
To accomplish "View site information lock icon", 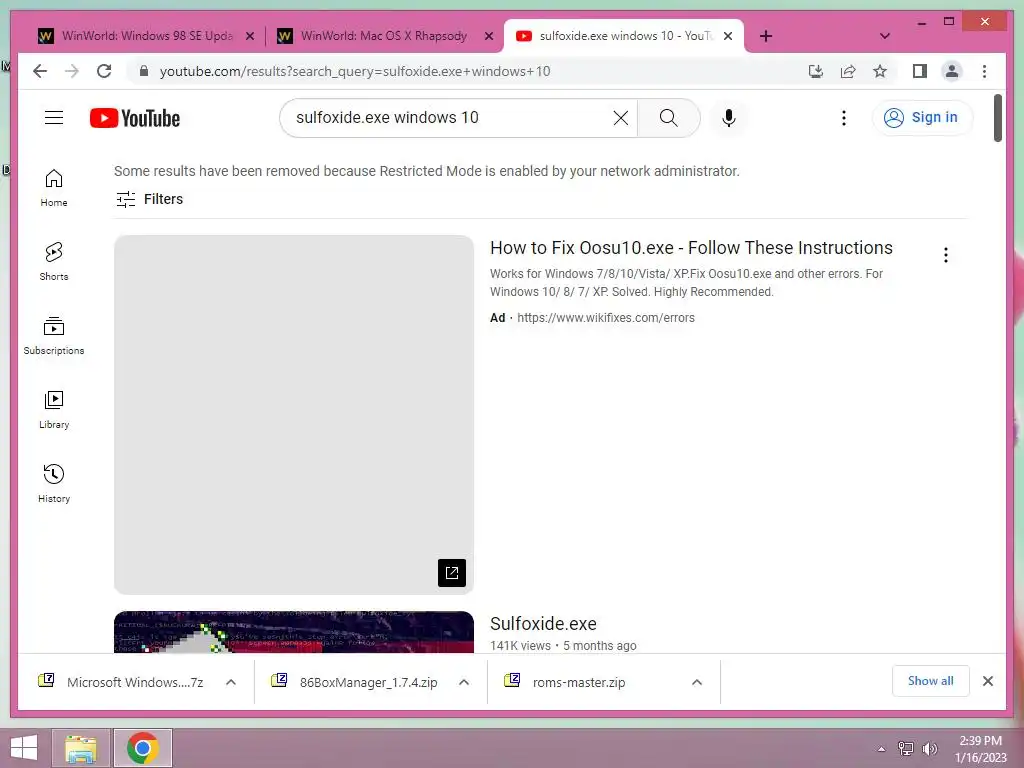I will coord(144,71).
